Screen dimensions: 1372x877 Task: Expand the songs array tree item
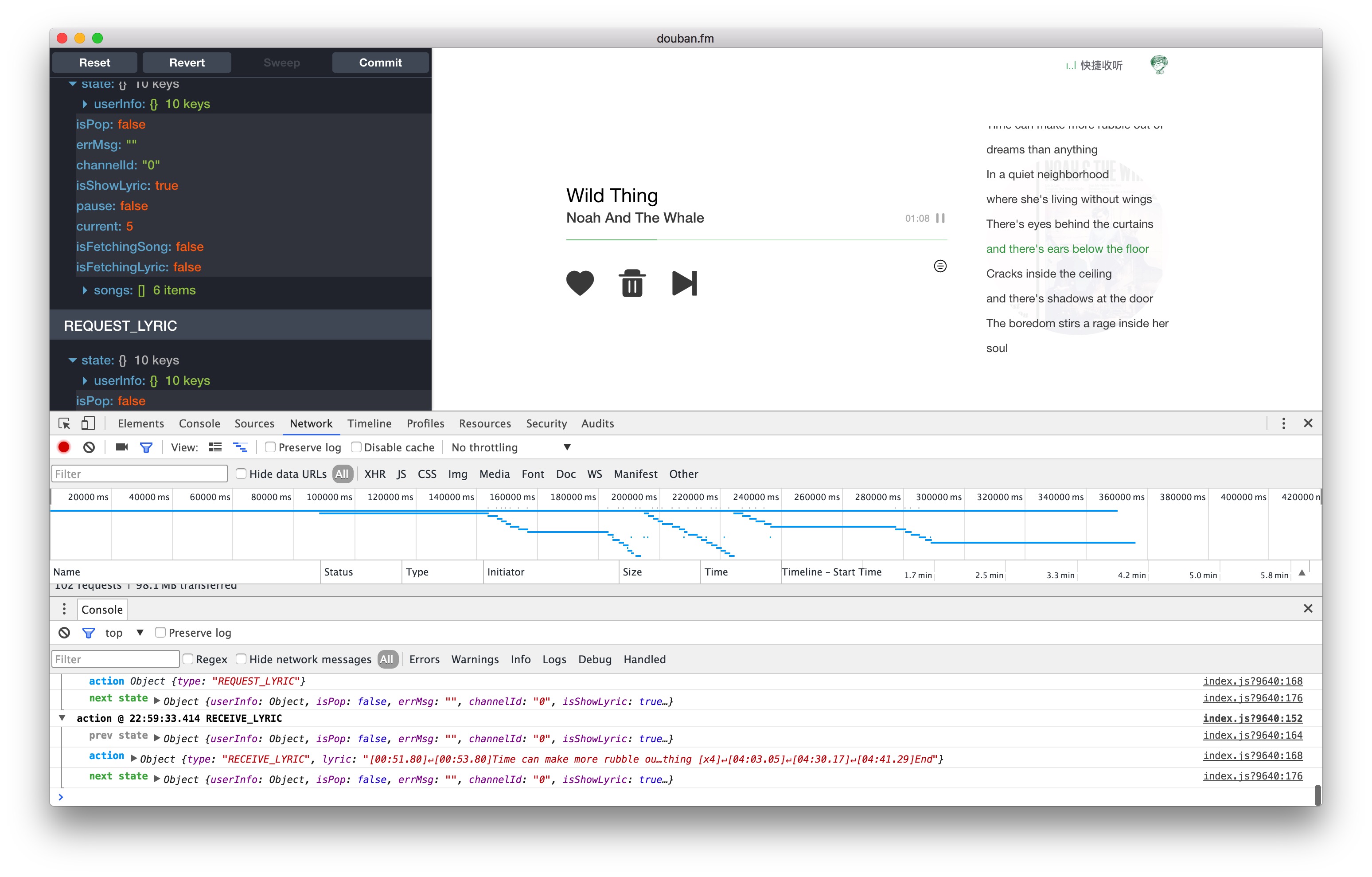tap(85, 290)
